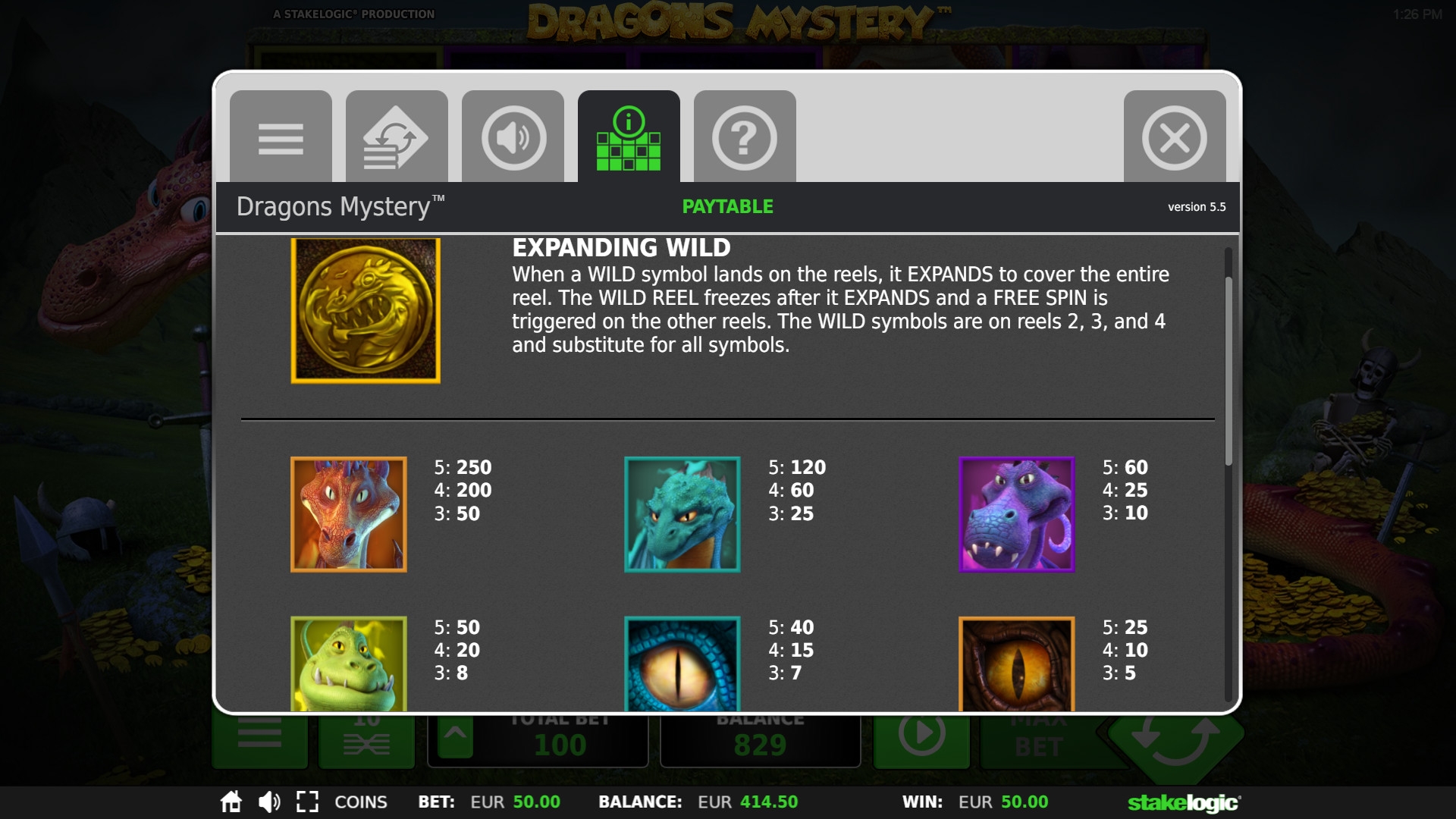Open the help question mark tab
The image size is (1456, 819).
click(745, 136)
